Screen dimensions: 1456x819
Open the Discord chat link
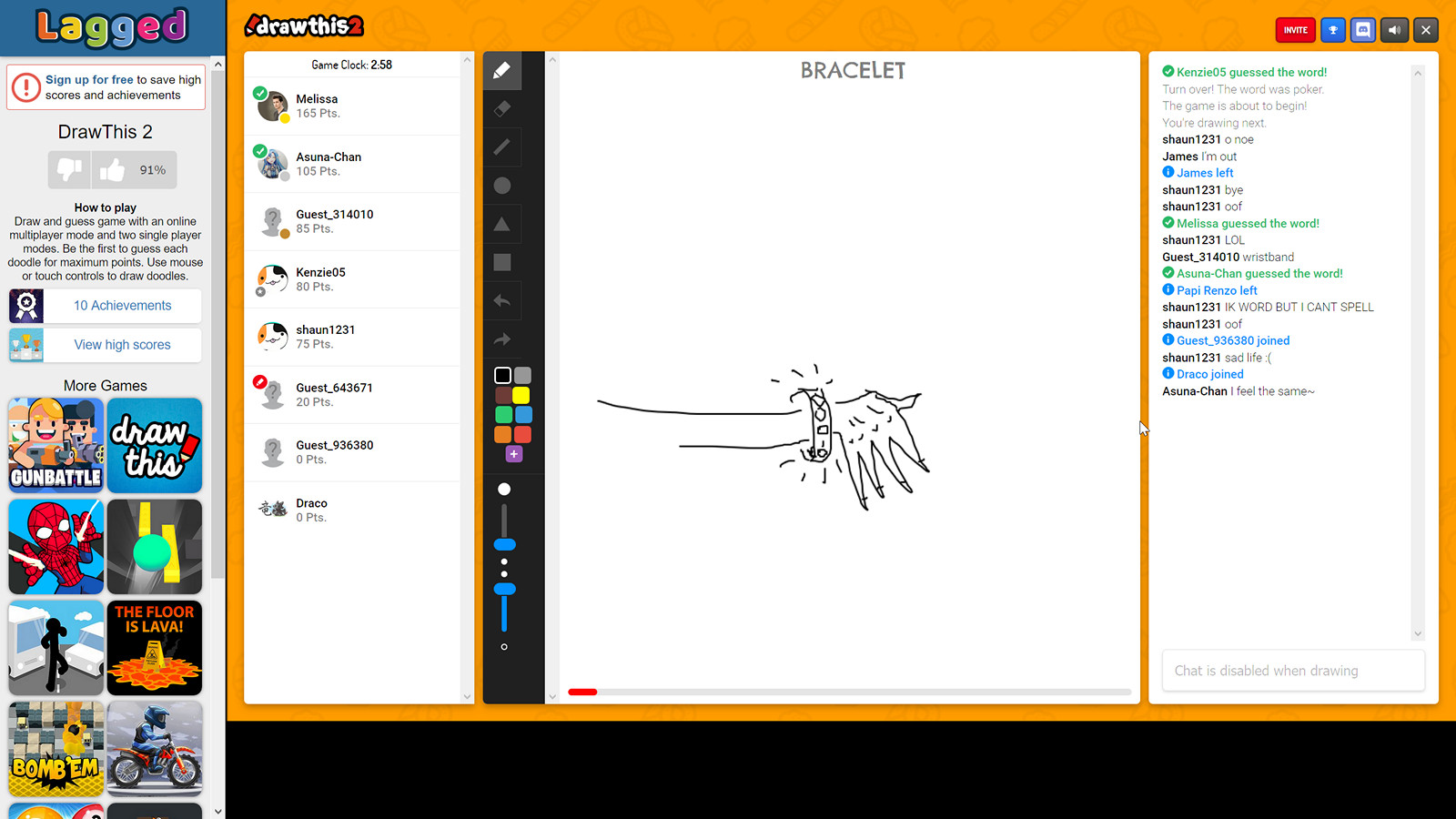1362,30
